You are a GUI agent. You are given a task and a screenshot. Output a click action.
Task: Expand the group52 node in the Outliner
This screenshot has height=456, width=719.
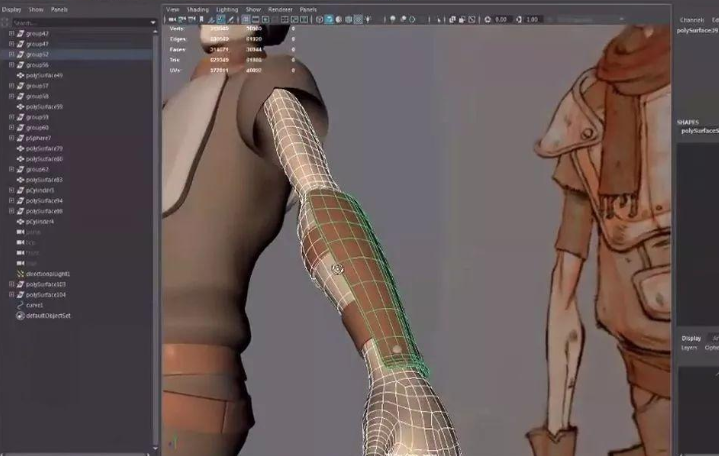click(x=11, y=54)
